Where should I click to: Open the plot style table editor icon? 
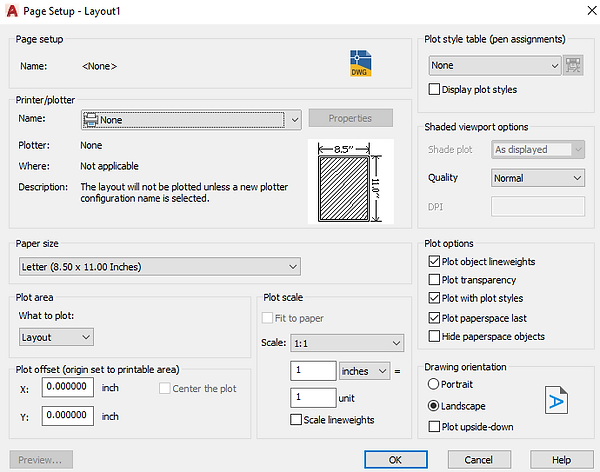[573, 65]
